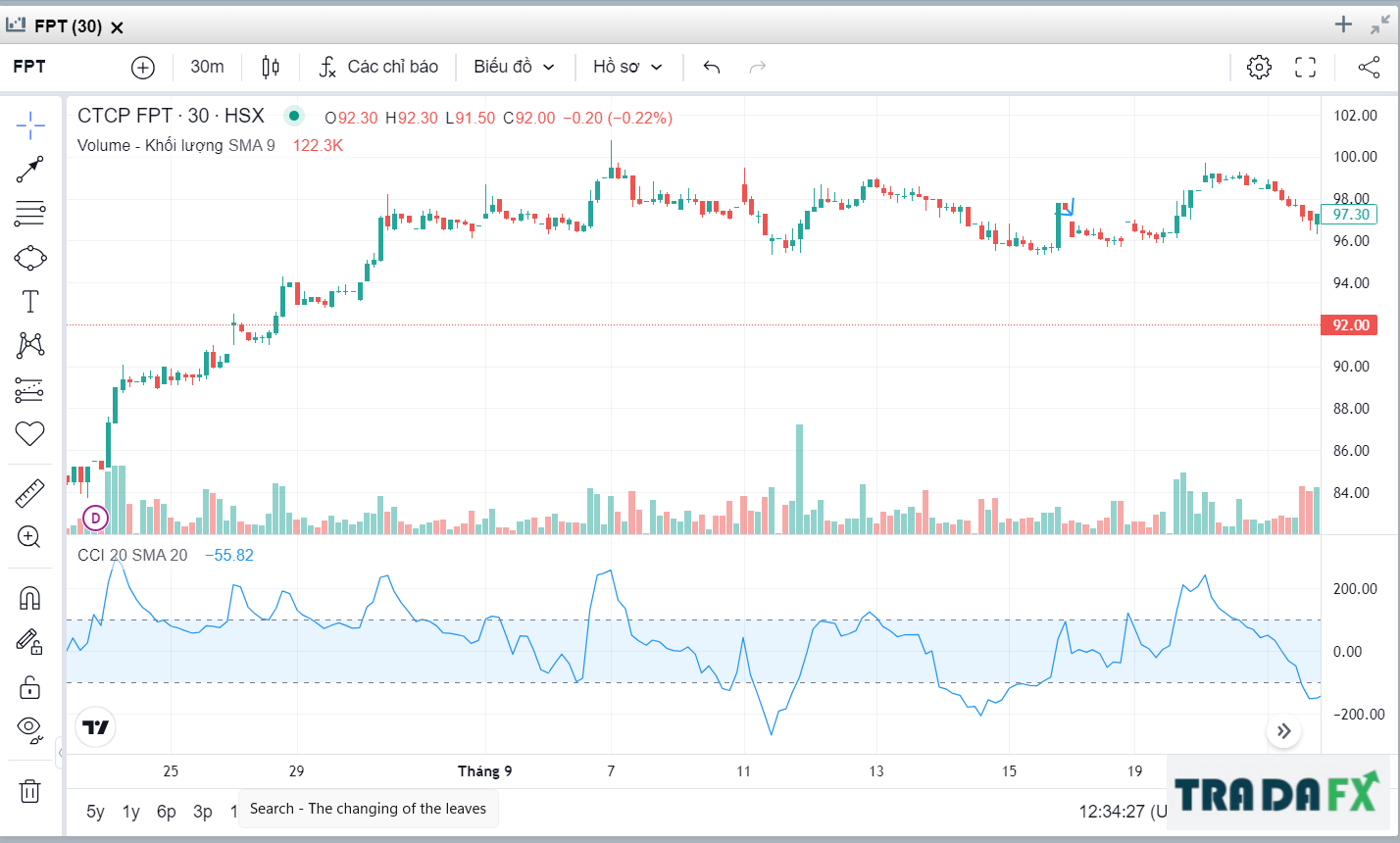Click the TradingView logo
The image size is (1400, 843).
(96, 727)
